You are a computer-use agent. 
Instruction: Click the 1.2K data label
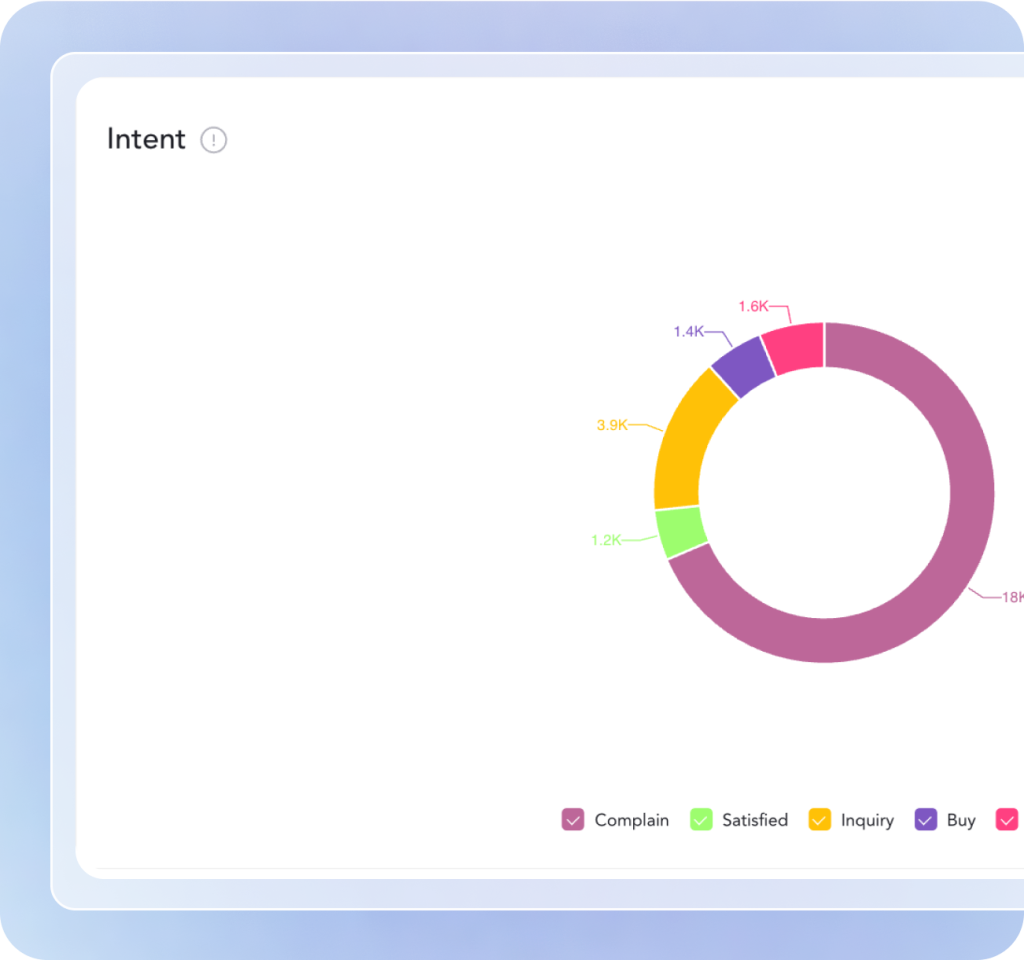pos(606,540)
